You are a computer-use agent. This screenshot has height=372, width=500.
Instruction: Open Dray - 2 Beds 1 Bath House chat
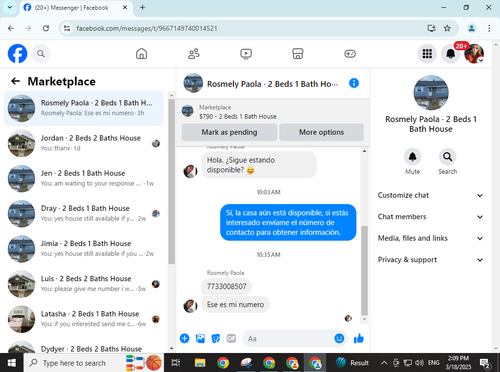click(x=84, y=214)
